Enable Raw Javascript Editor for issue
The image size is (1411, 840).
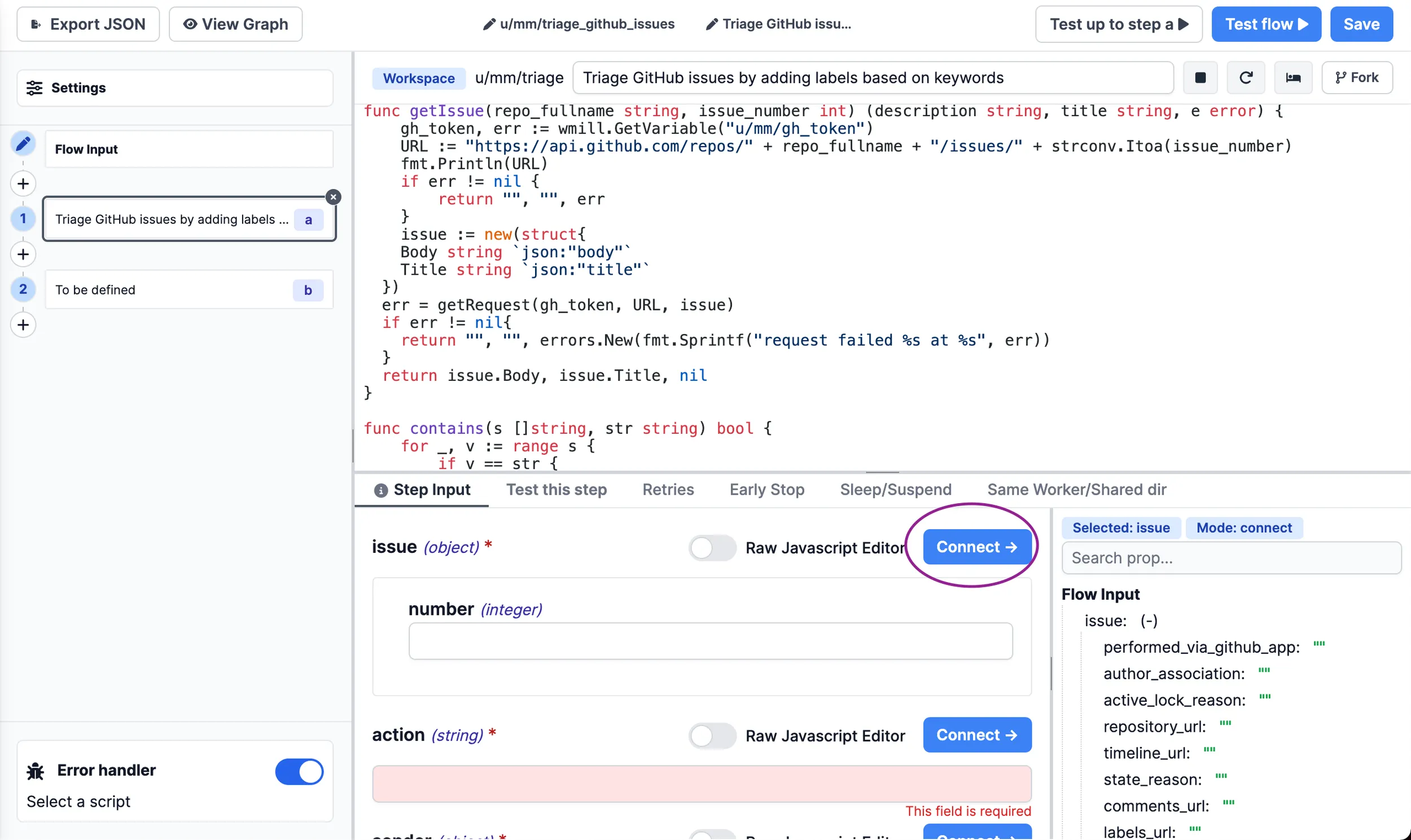[x=712, y=548]
